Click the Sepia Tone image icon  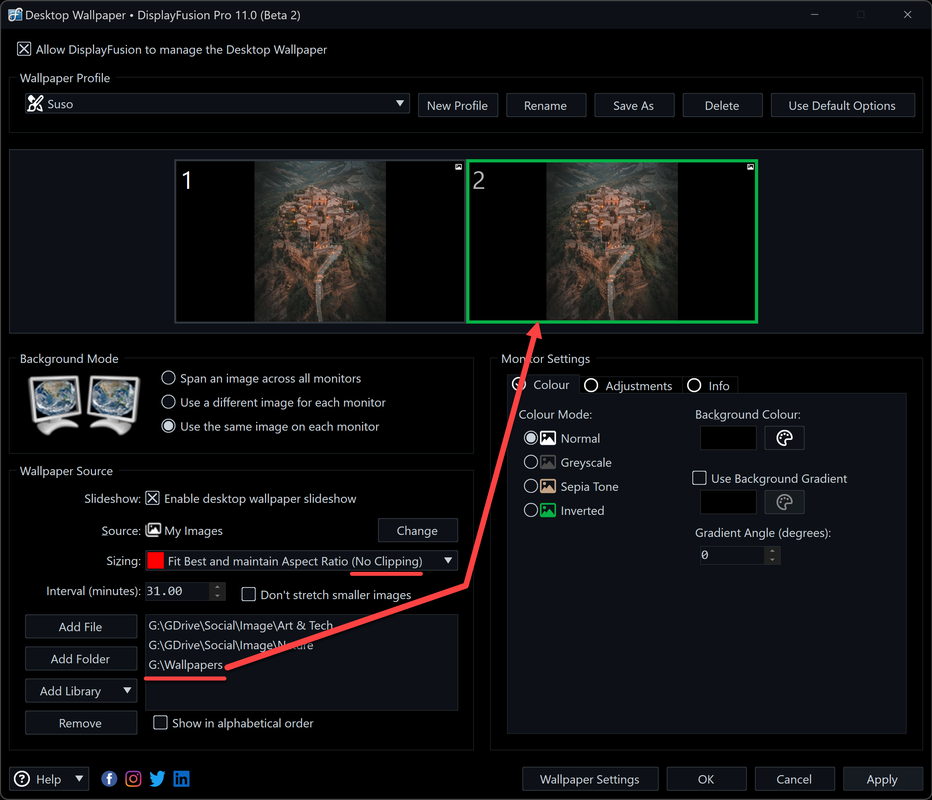pos(547,486)
